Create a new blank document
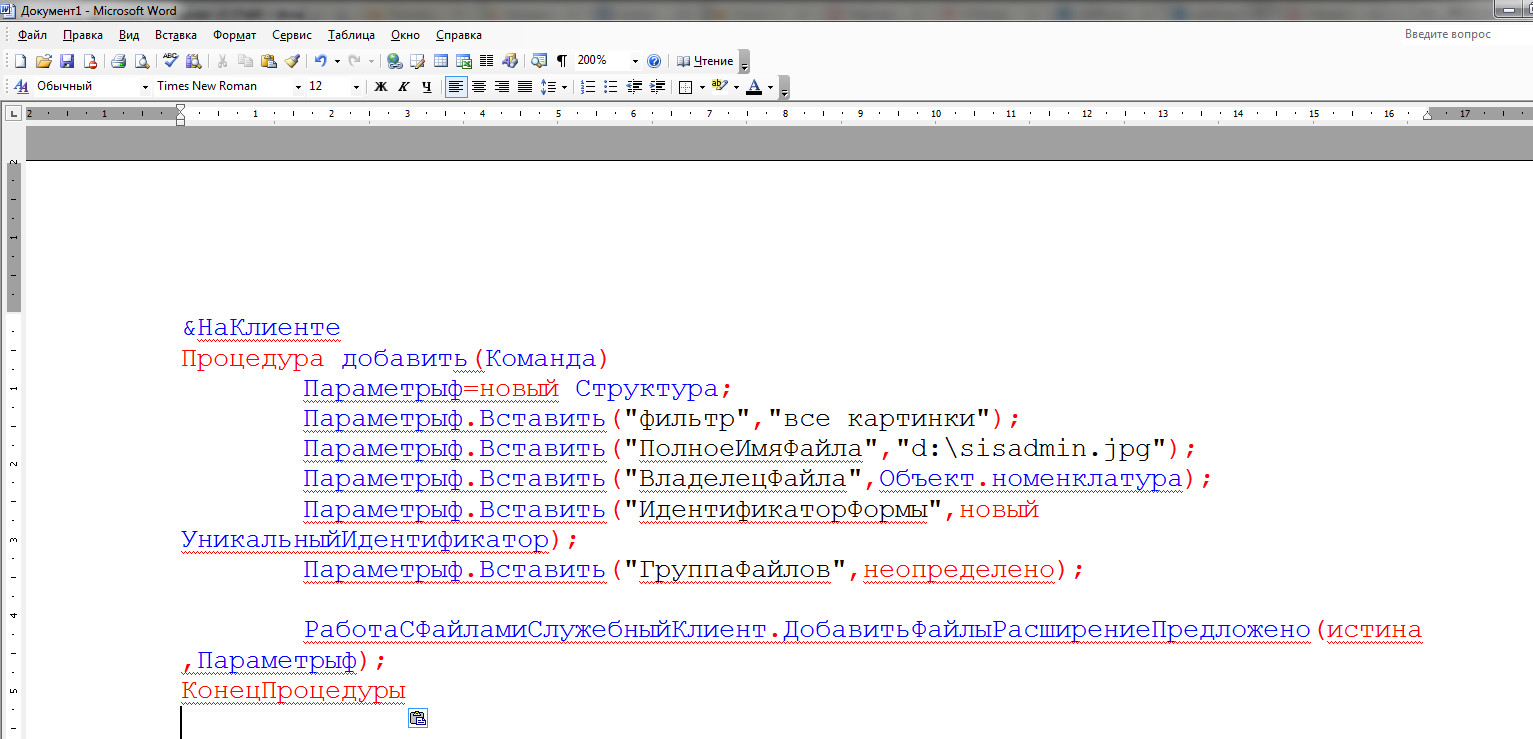The width and height of the screenshot is (1533, 739). [20, 61]
